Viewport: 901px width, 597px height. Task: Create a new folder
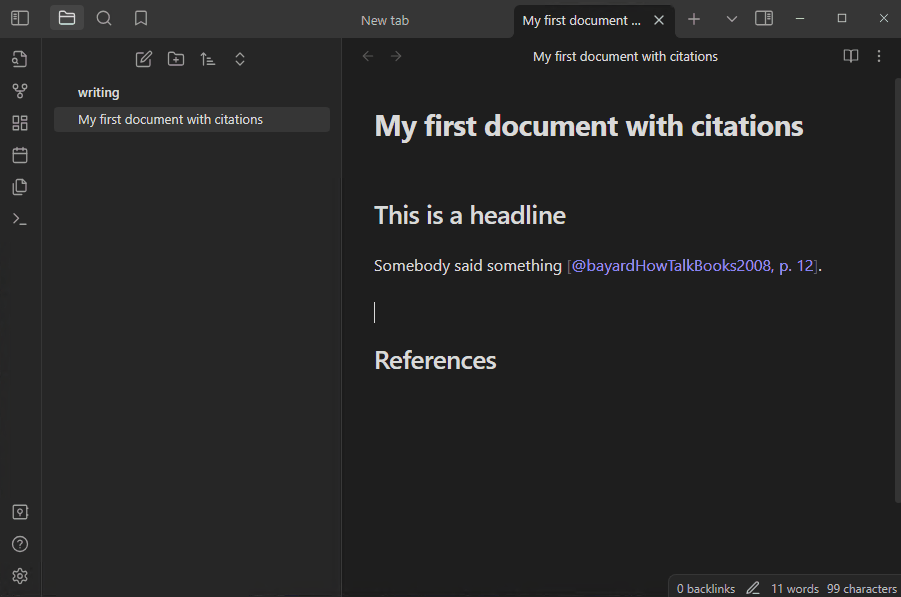click(176, 59)
